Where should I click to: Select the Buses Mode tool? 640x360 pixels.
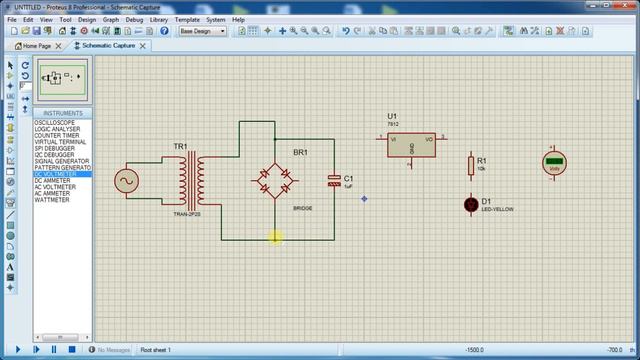tap(10, 118)
